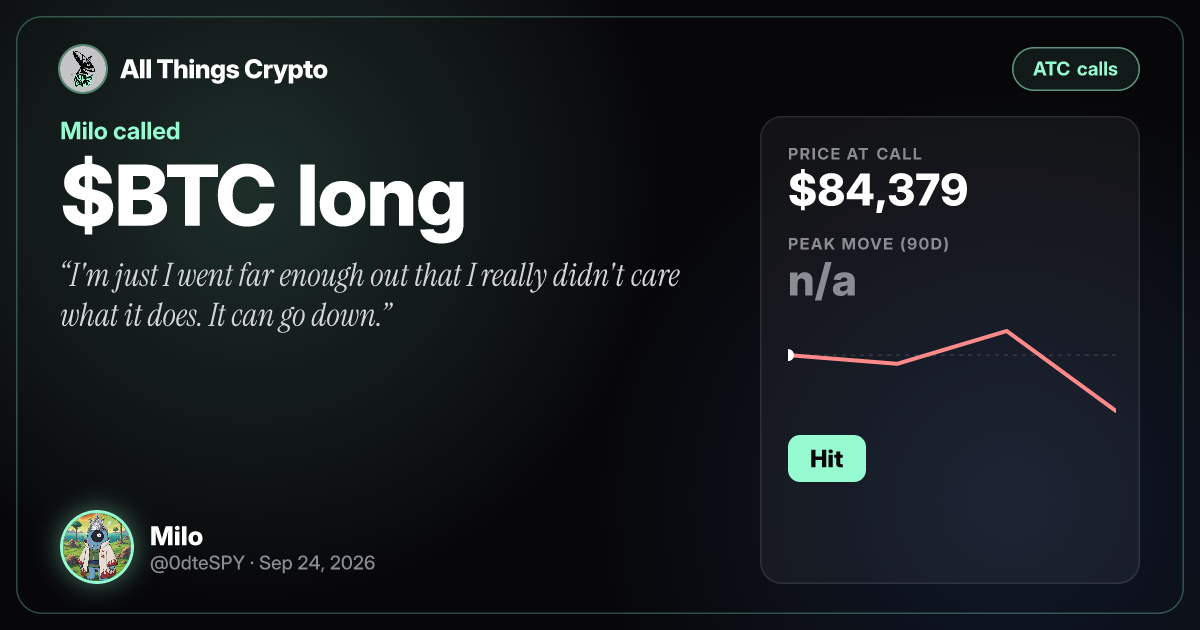The height and width of the screenshot is (630, 1200).
Task: Click the green Hit badge
Action: pos(827,459)
